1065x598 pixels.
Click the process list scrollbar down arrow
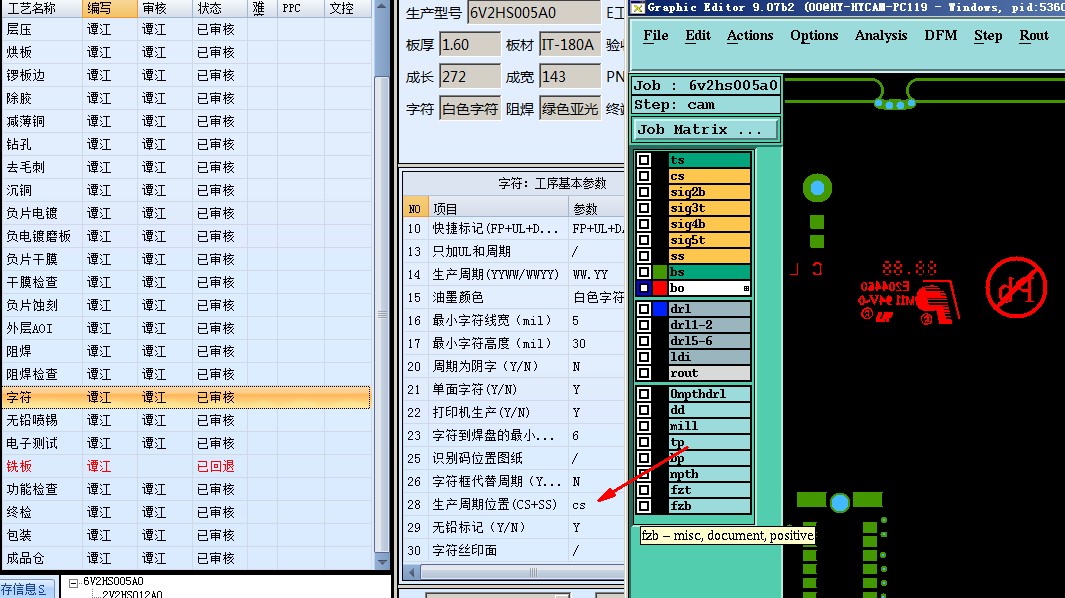point(382,561)
